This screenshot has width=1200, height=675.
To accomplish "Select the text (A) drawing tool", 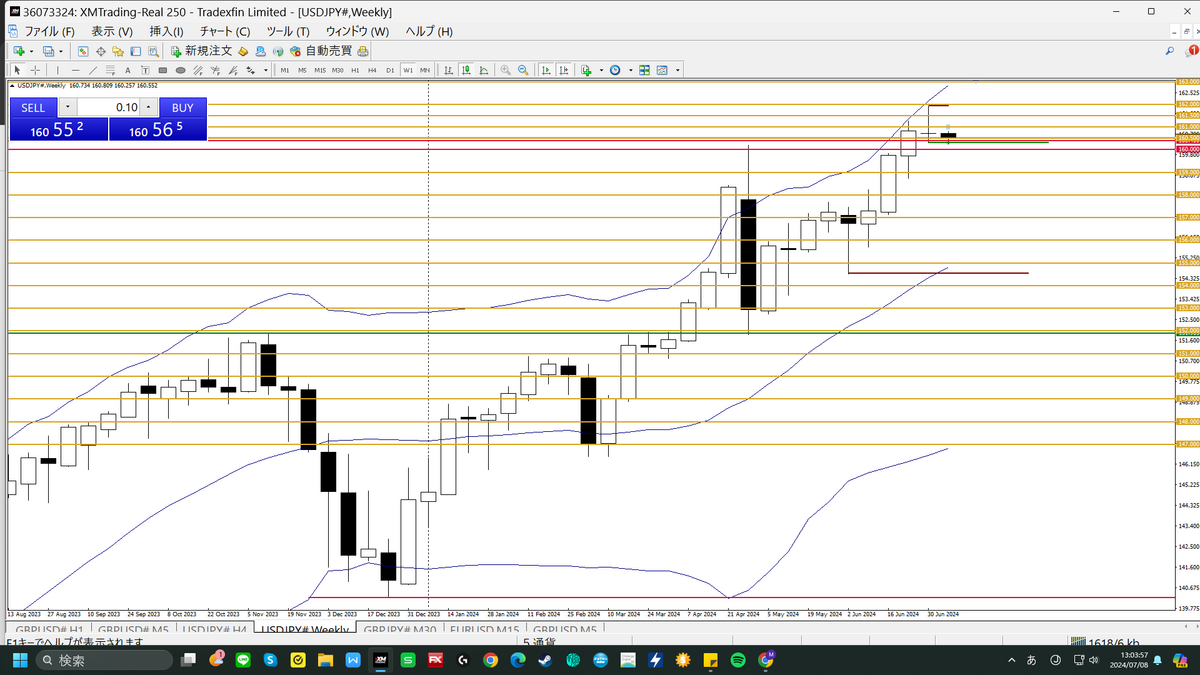I will click(128, 70).
